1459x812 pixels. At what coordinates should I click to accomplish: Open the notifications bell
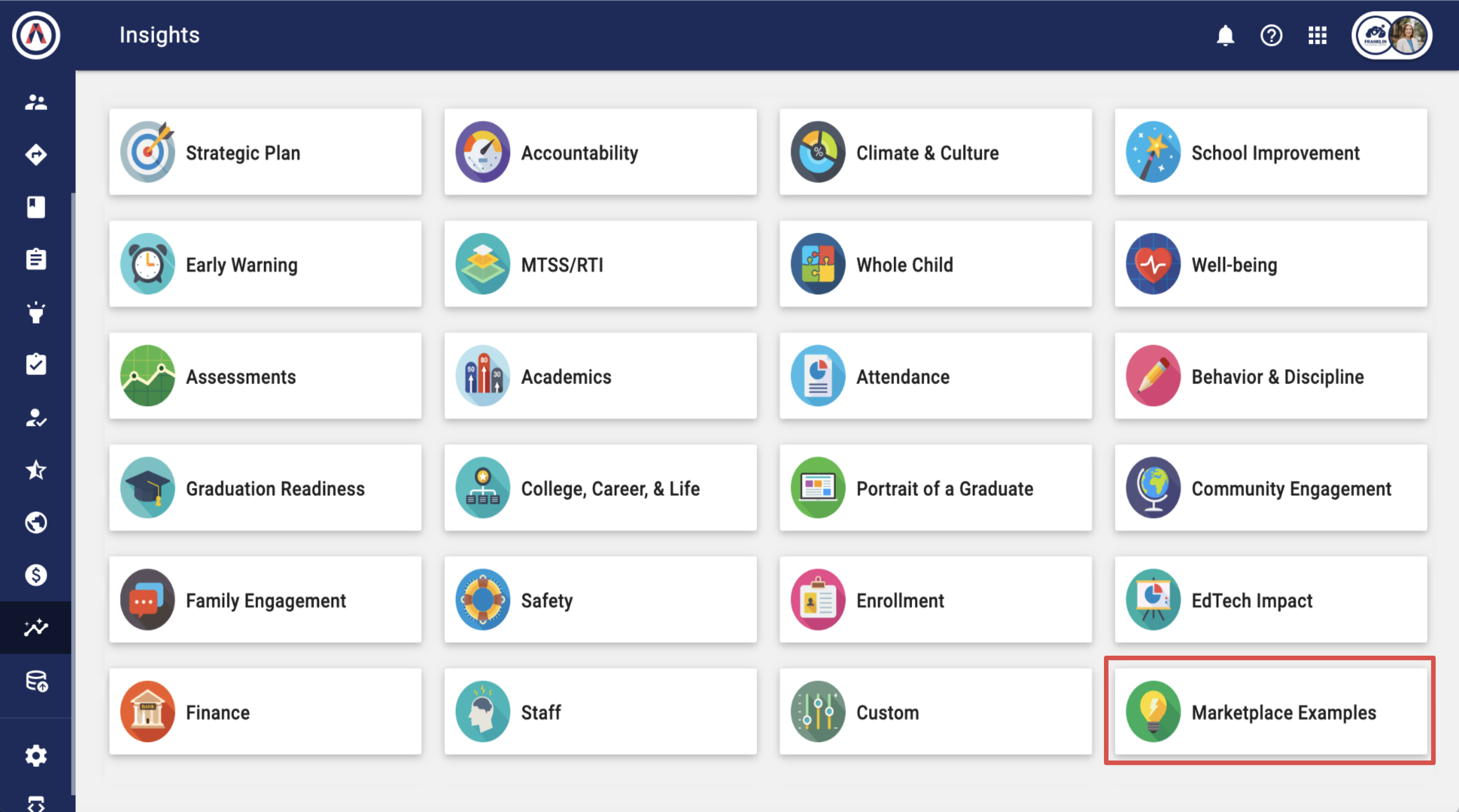click(1225, 36)
